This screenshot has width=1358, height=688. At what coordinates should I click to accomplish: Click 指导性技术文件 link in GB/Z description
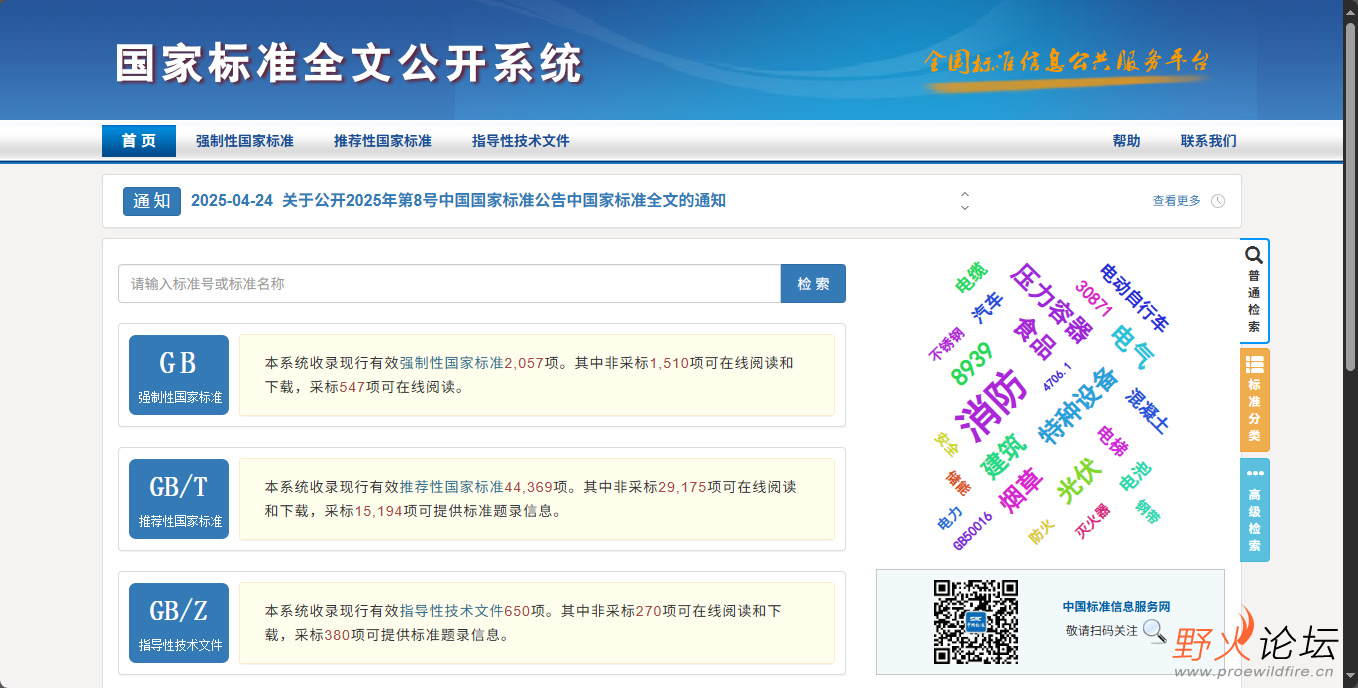pos(452,611)
